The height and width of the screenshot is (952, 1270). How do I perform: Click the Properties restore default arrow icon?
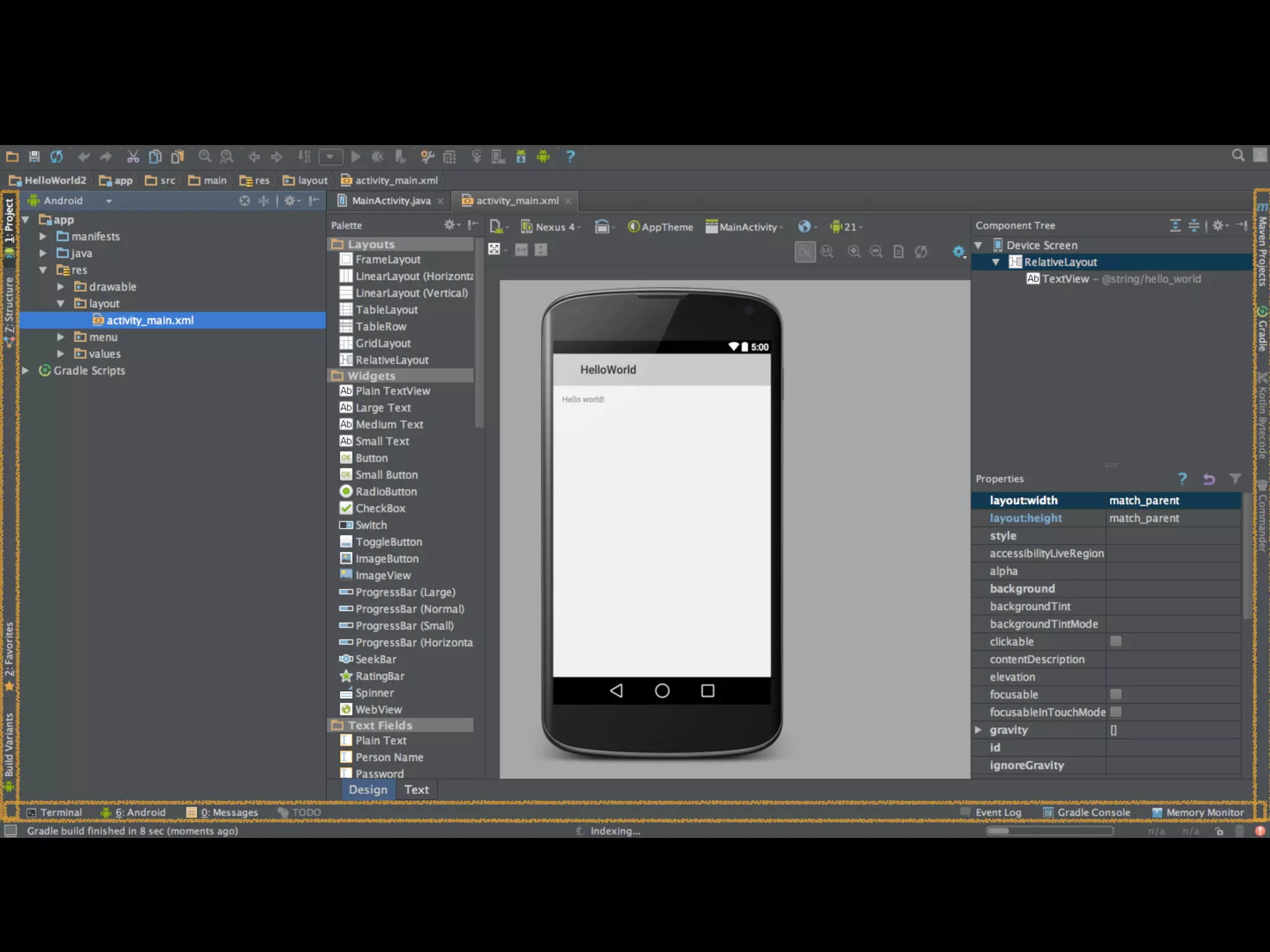tap(1209, 478)
